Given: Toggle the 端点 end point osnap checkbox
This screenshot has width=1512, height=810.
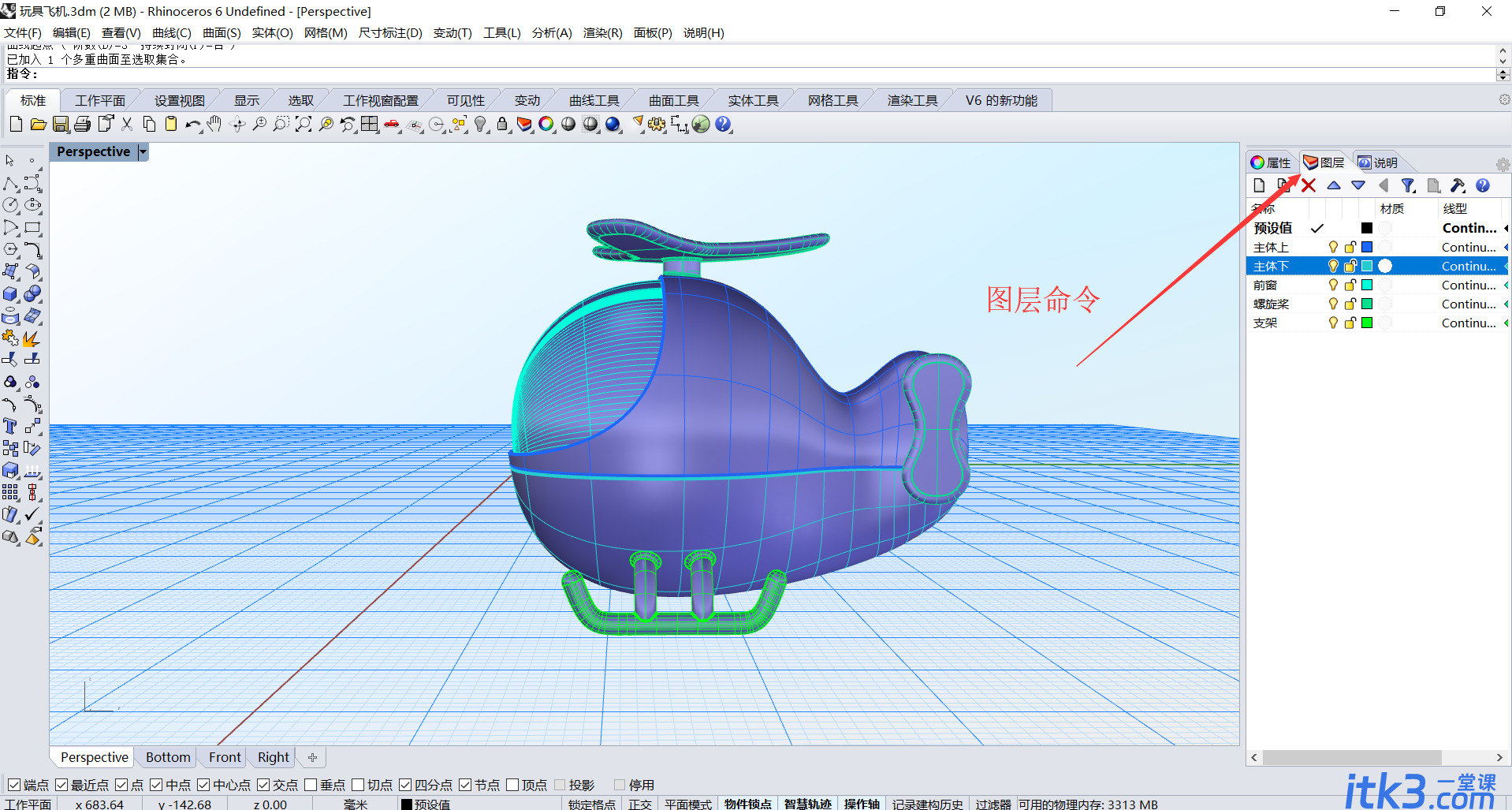Looking at the screenshot, I should [14, 785].
